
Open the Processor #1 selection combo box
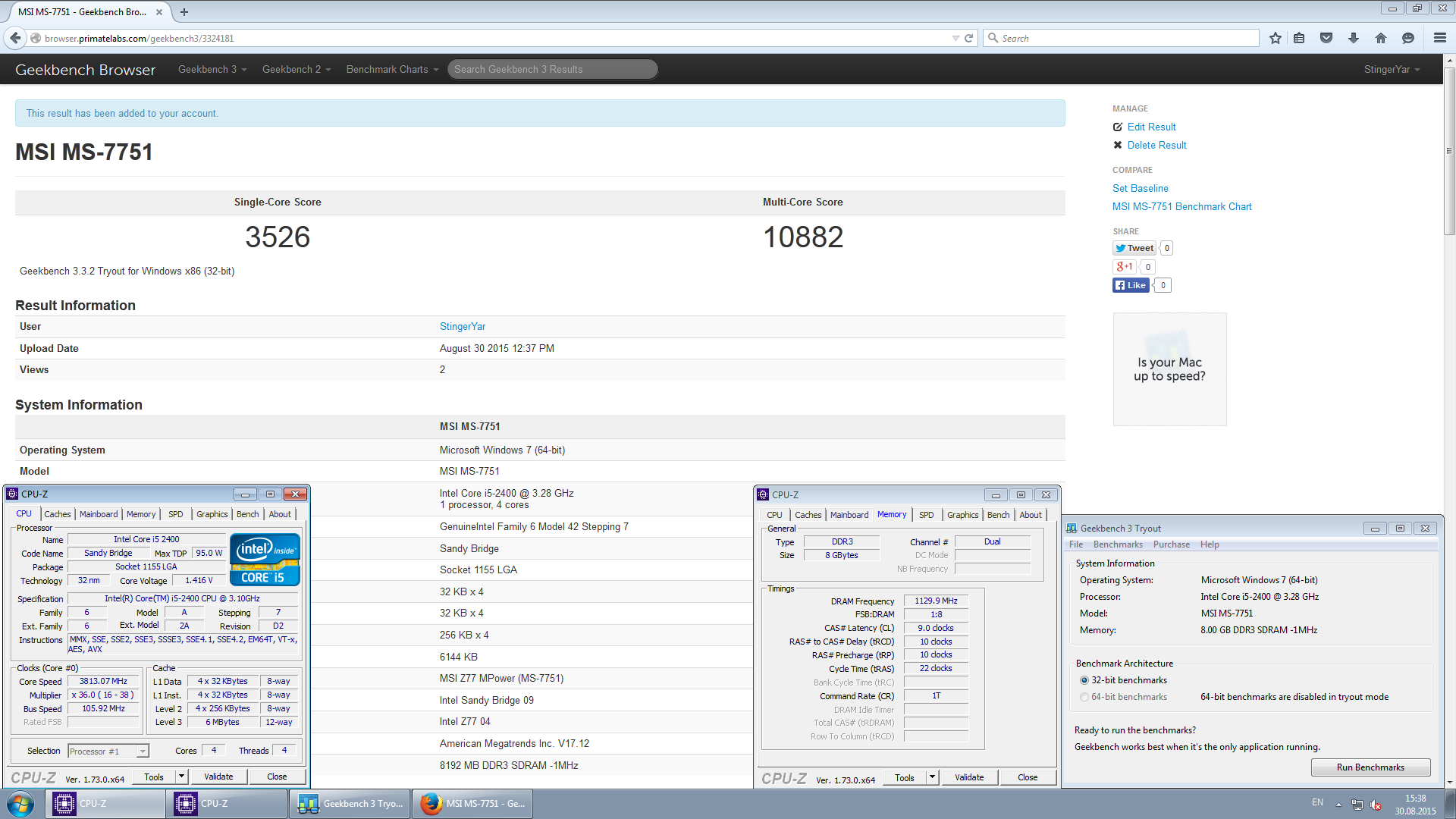pos(108,752)
